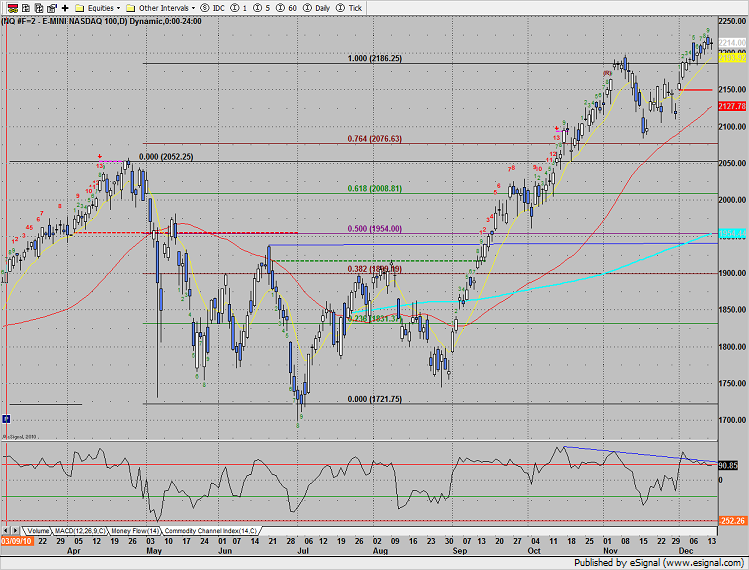Image resolution: width=749 pixels, height=570 pixels.
Task: Click the black plus icon in the toolbar
Action: tap(65, 8)
